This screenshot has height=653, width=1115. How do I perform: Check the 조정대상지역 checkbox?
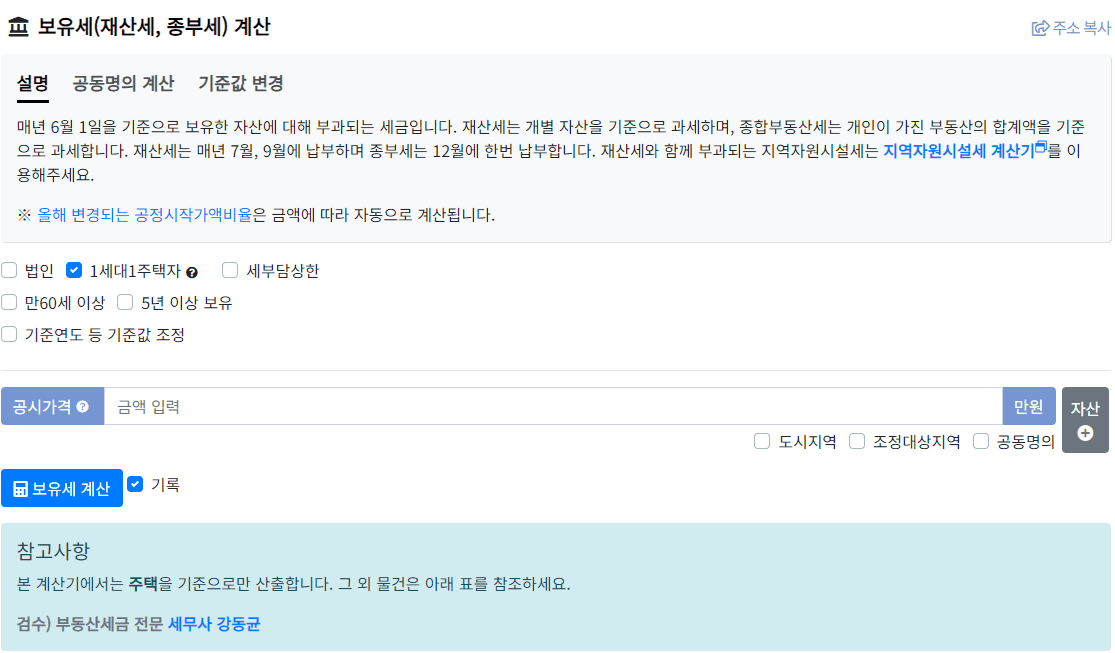[x=856, y=441]
